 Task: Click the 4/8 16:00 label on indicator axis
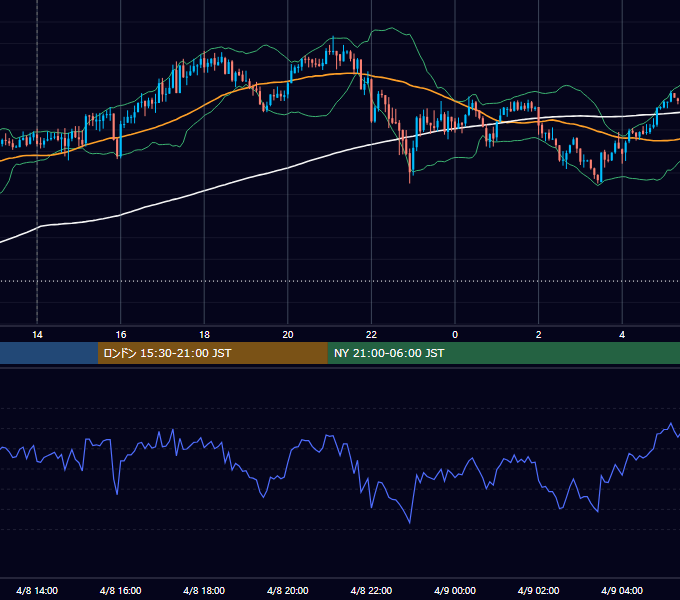121,590
